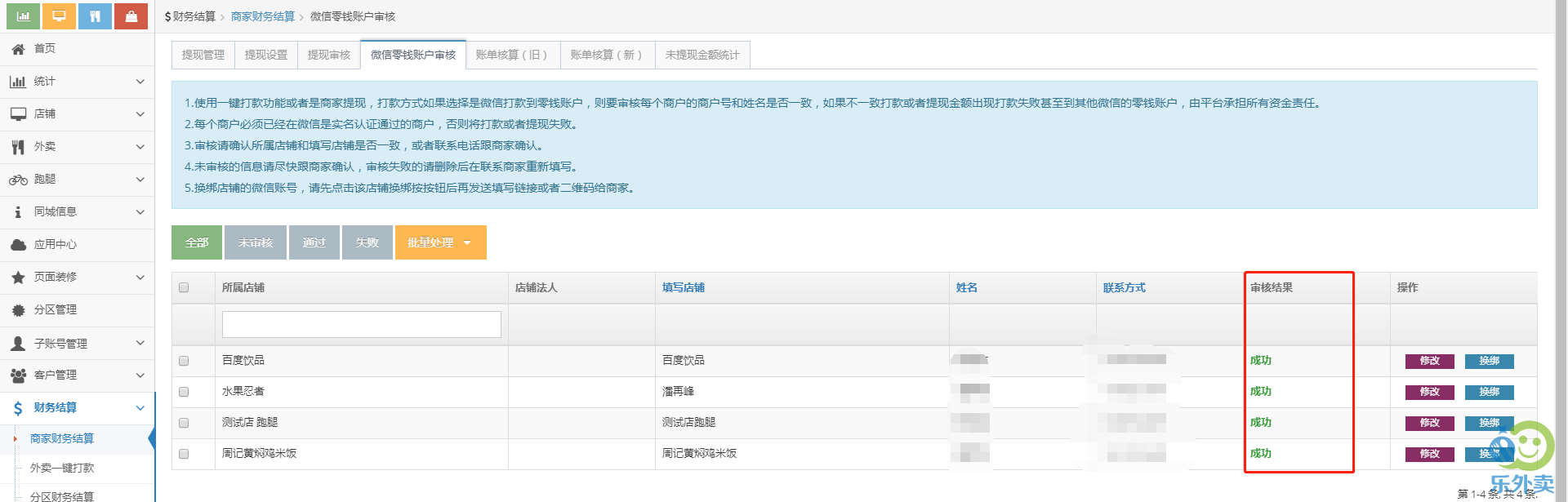1568x502 pixels.
Task: Click the gear icon for 分区管理
Action: click(18, 310)
